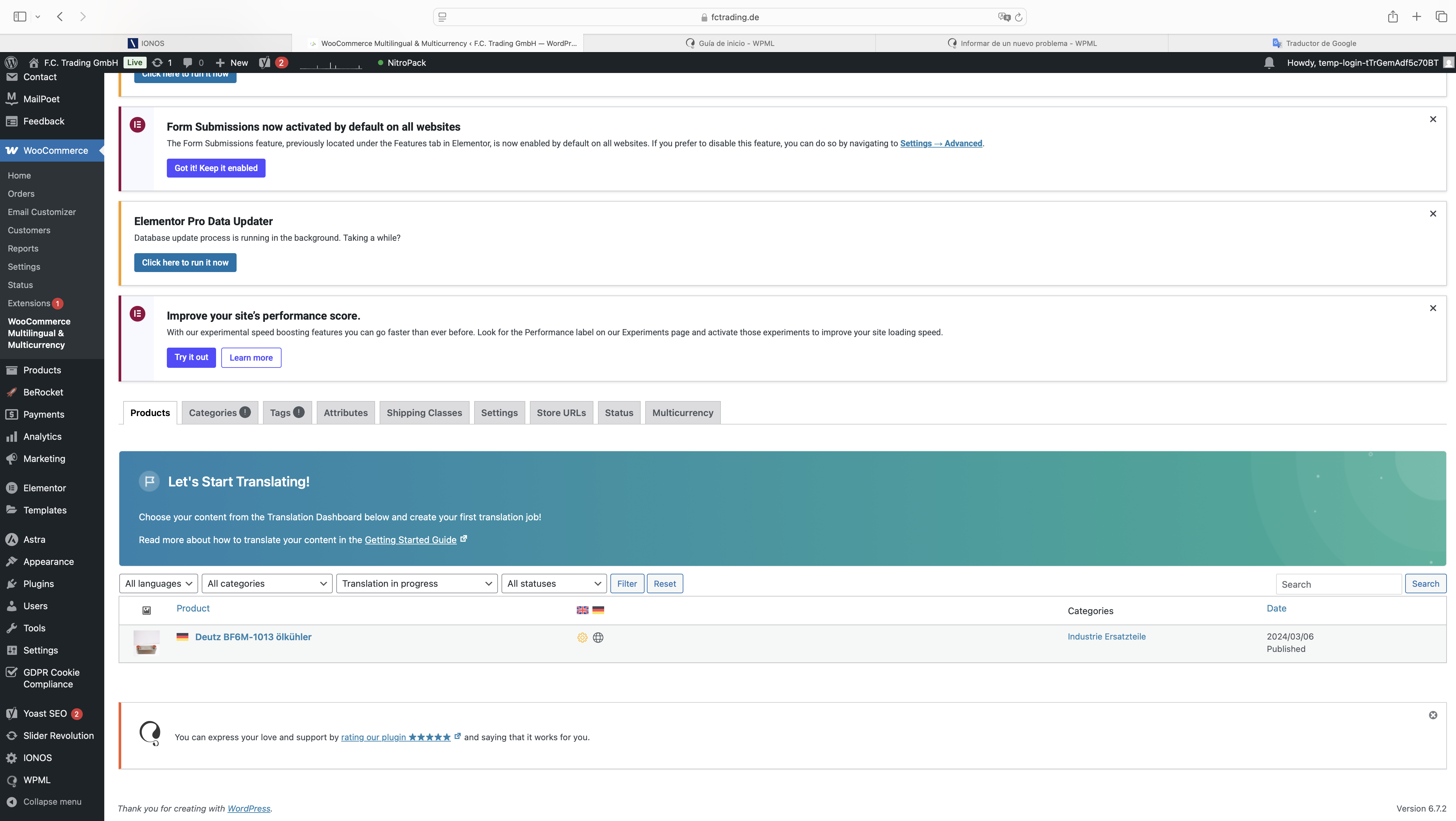The image size is (1456, 821).
Task: Close the Form Submissions notice
Action: (x=1433, y=119)
